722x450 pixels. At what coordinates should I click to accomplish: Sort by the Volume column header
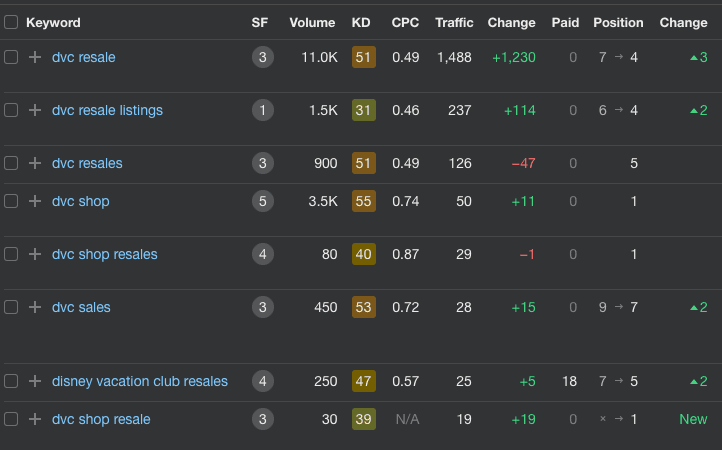pos(312,22)
